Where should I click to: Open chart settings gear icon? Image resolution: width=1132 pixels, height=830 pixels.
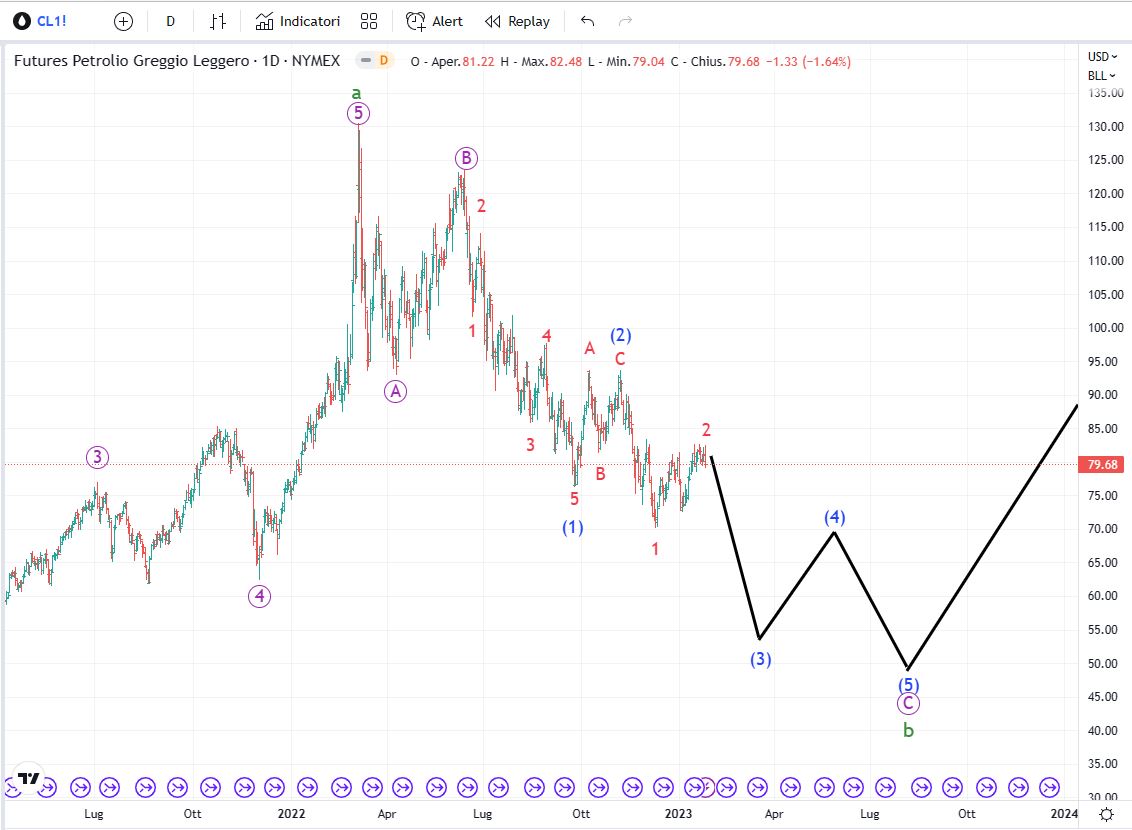click(x=1106, y=814)
